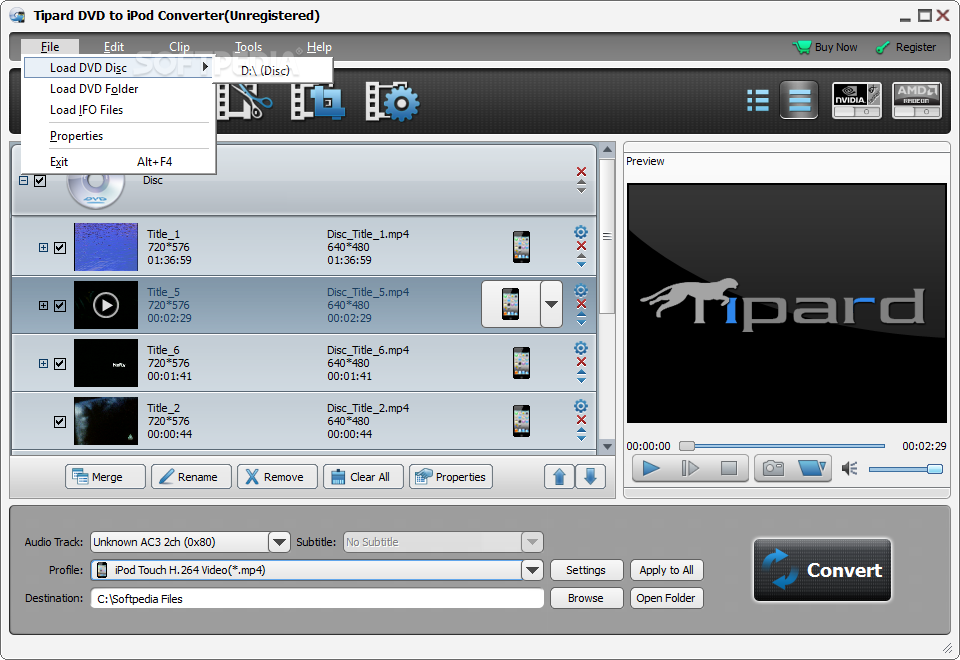
Task: Remove Title_1 with its red X
Action: pos(581,246)
